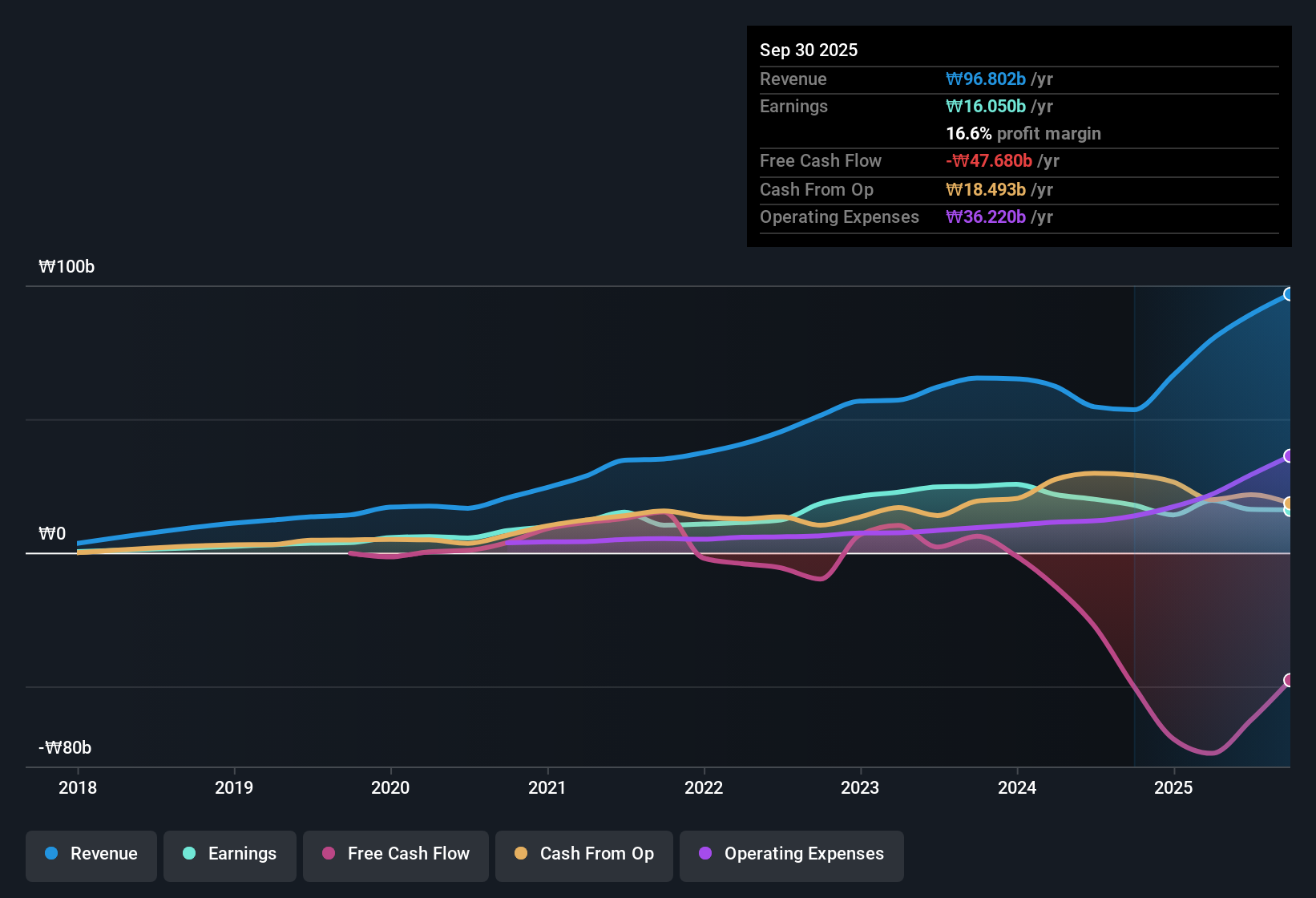Toggle the Free Cash Flow series visibility
The height and width of the screenshot is (898, 1316).
pos(395,856)
